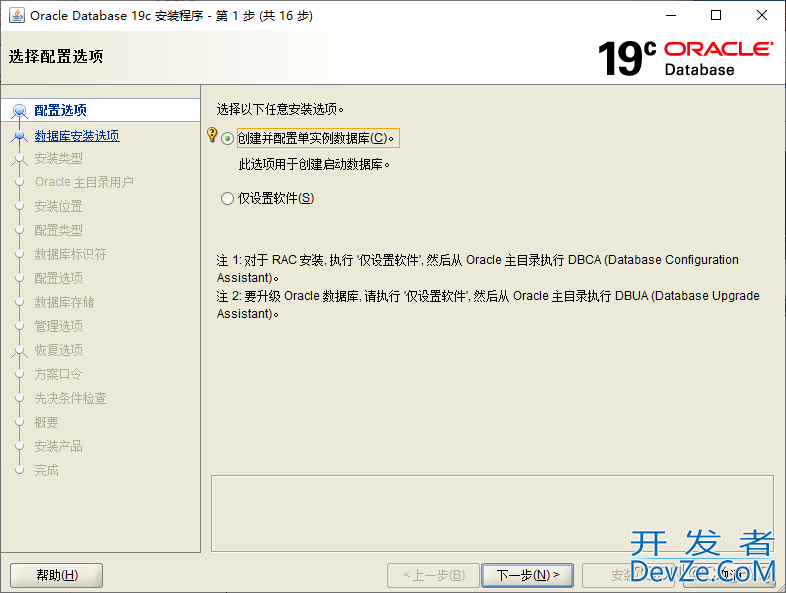Click the 配置选项 current step marker icon
Screen dimensions: 786x593
click(20, 110)
